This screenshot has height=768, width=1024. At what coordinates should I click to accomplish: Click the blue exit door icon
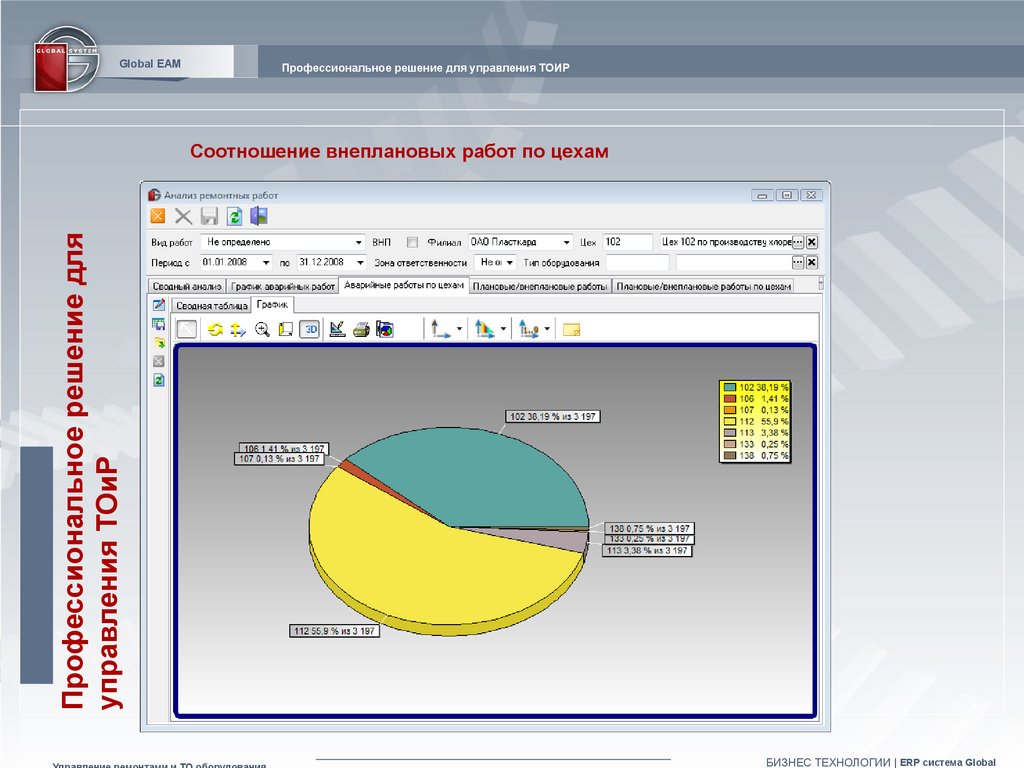pos(259,216)
